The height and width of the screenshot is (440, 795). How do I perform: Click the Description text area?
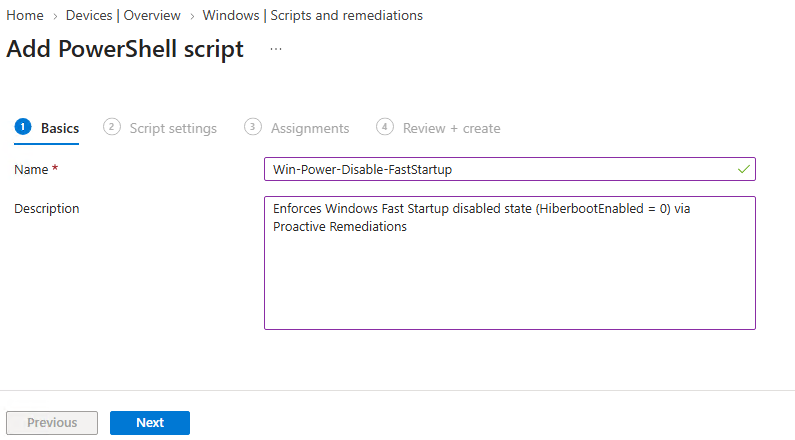coord(510,263)
